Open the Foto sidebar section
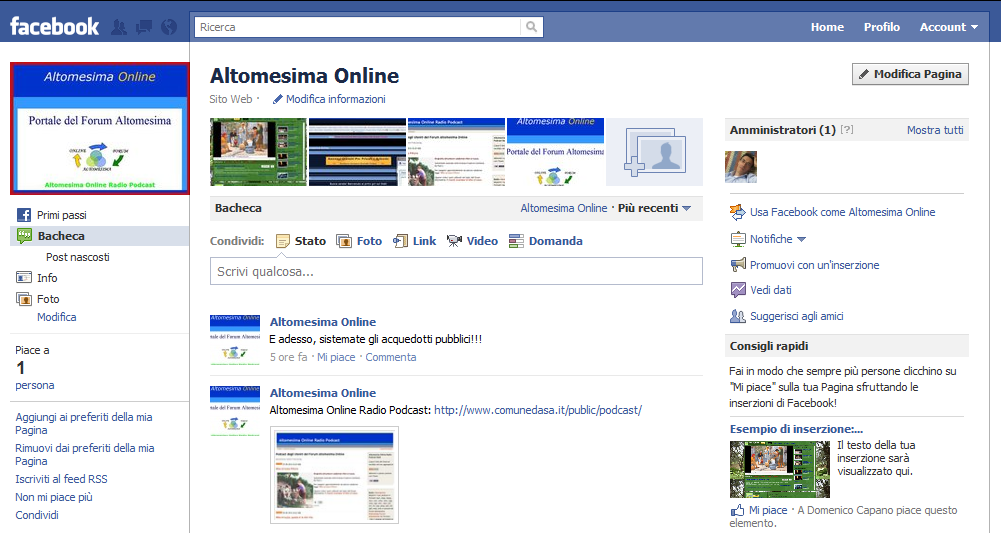This screenshot has height=533, width=1001. pos(48,299)
